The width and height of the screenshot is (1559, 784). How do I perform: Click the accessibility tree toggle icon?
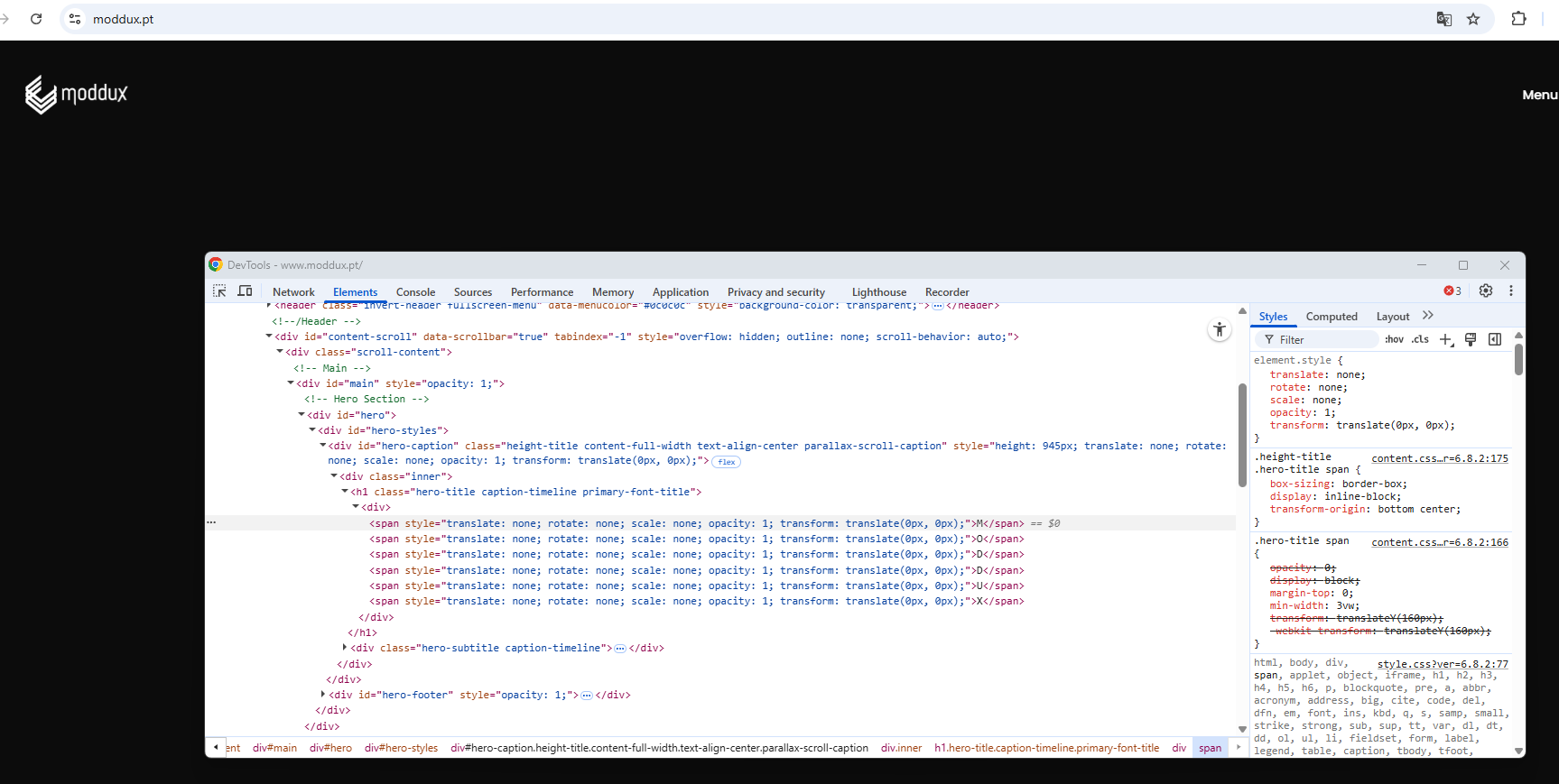pyautogui.click(x=1220, y=329)
